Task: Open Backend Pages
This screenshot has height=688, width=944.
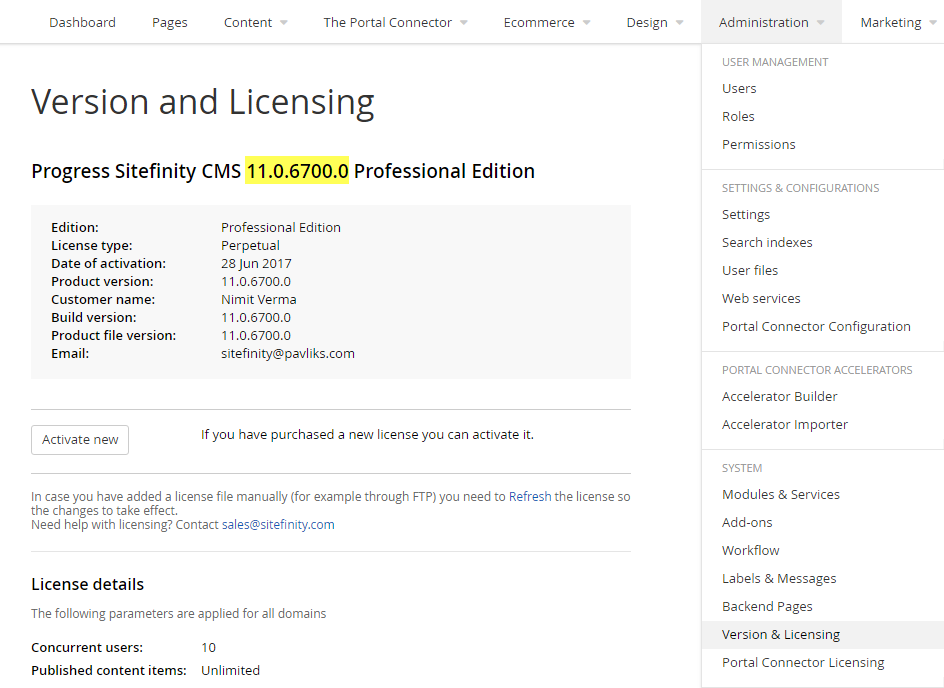Action: coord(767,606)
